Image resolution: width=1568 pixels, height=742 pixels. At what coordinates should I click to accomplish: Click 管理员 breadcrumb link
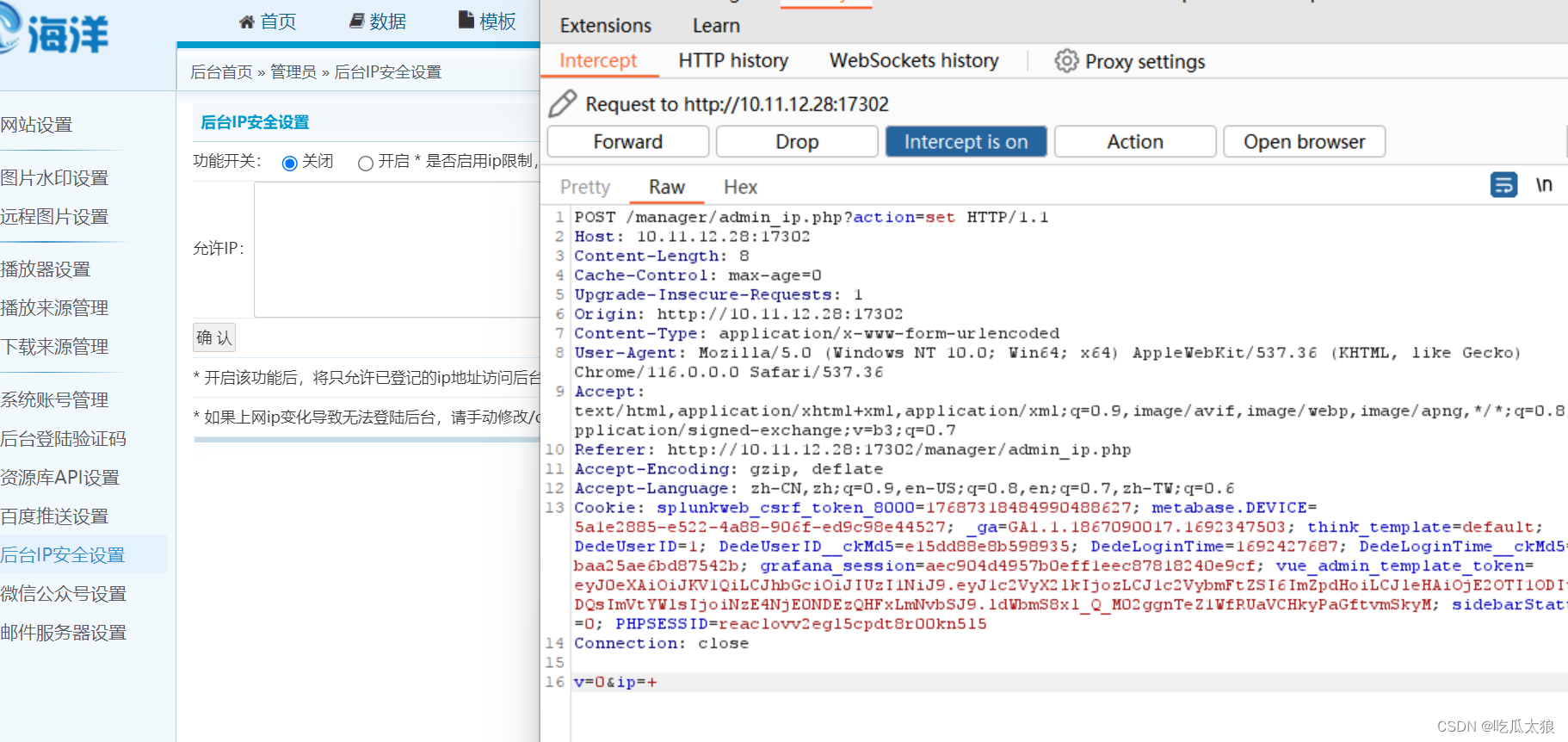(x=293, y=72)
